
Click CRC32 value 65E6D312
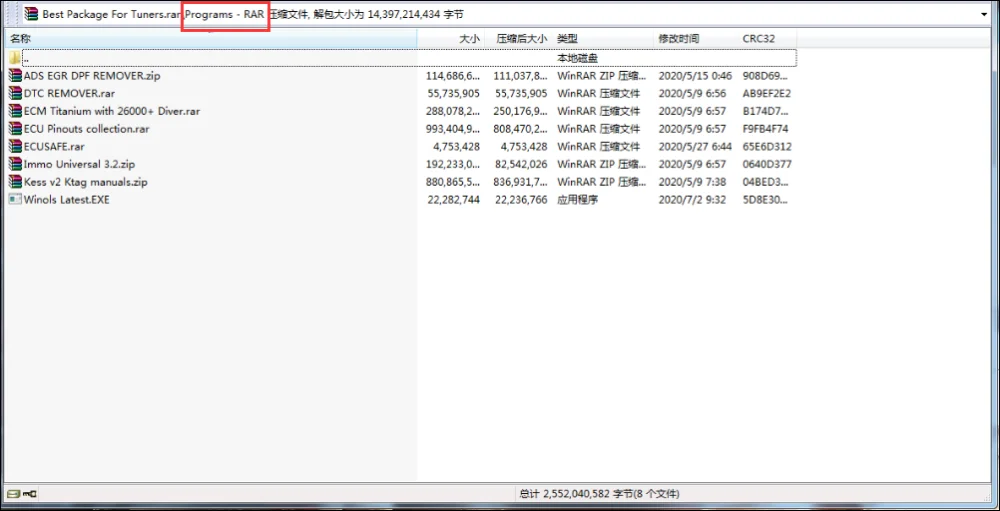pyautogui.click(x=767, y=146)
